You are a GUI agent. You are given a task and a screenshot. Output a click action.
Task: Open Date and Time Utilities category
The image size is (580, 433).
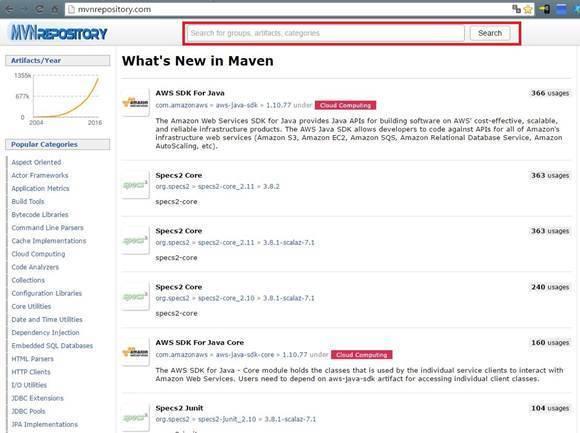click(47, 319)
